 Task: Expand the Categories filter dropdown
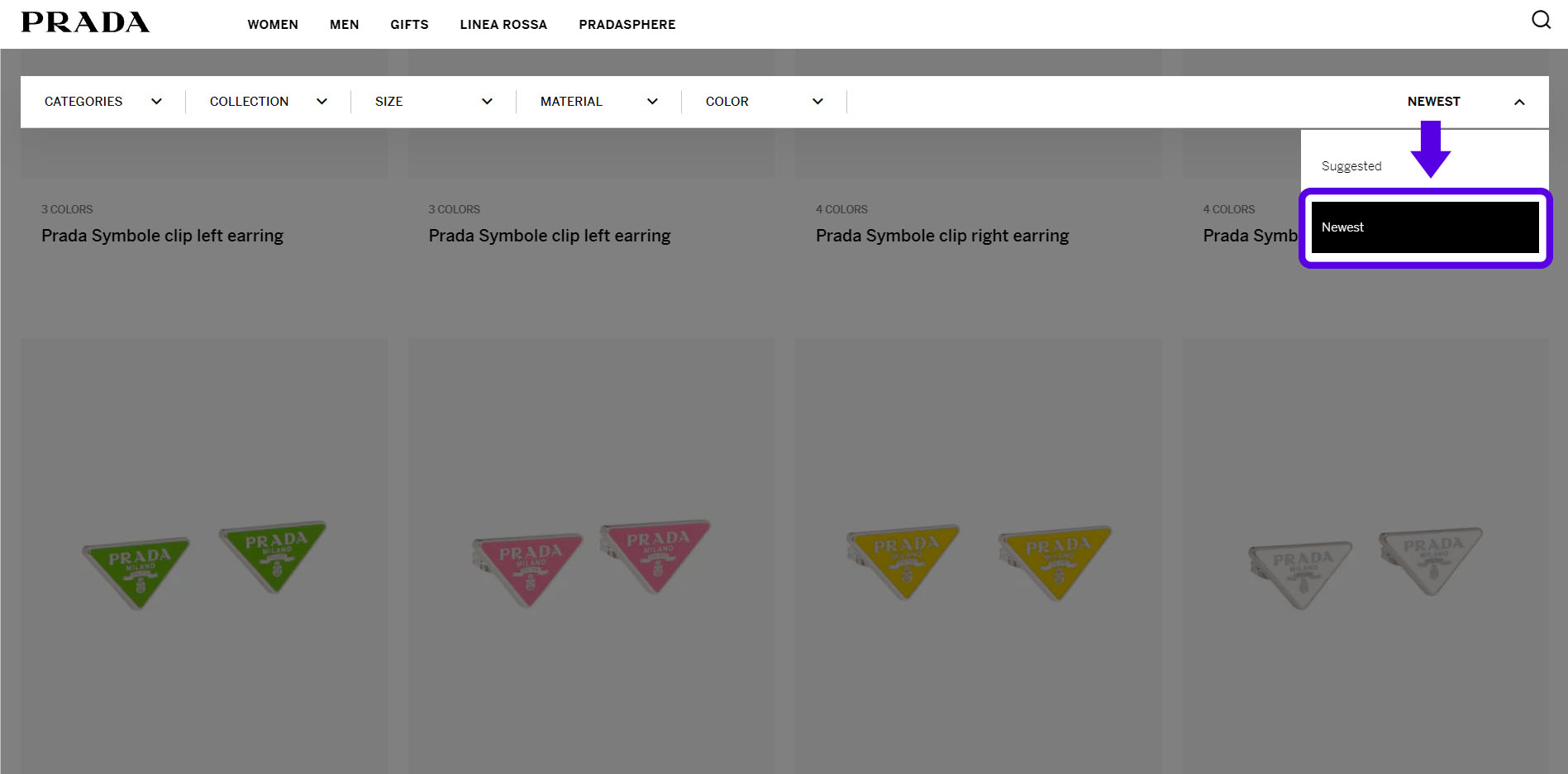[x=102, y=102]
